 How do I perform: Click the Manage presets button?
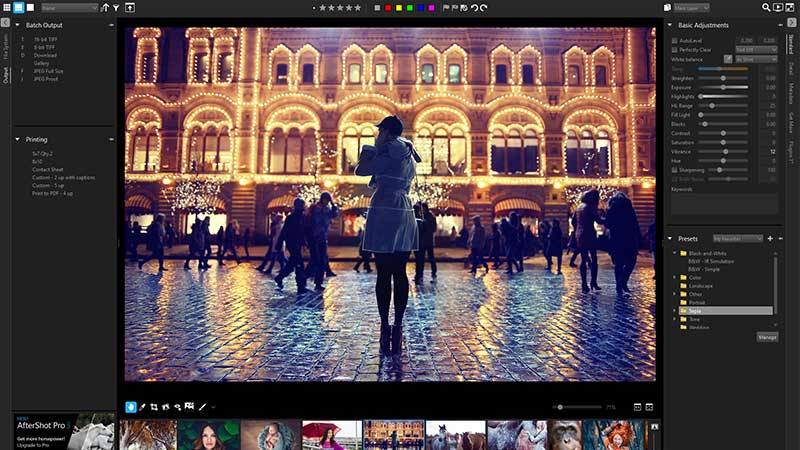(767, 337)
